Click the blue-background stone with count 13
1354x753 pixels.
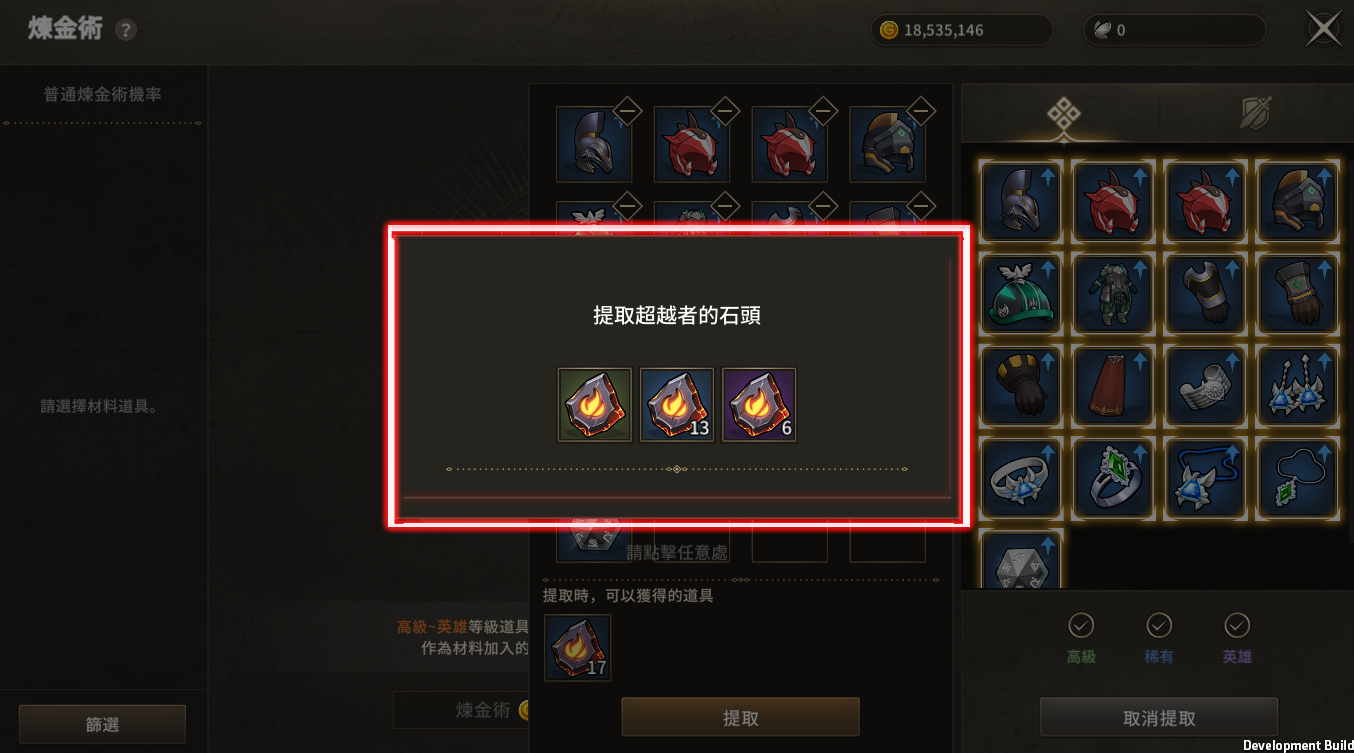[677, 405]
